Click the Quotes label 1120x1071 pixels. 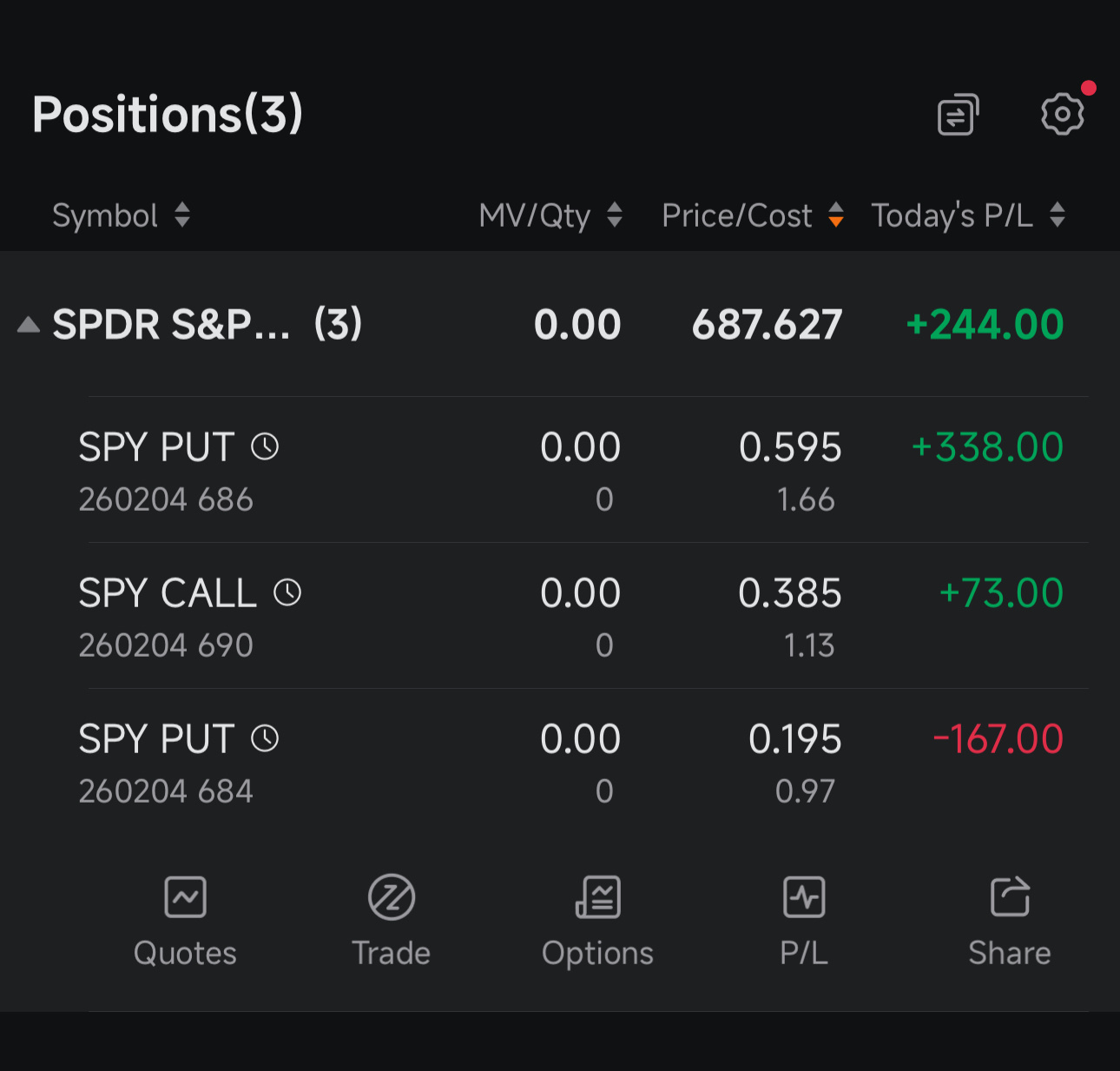(x=185, y=953)
